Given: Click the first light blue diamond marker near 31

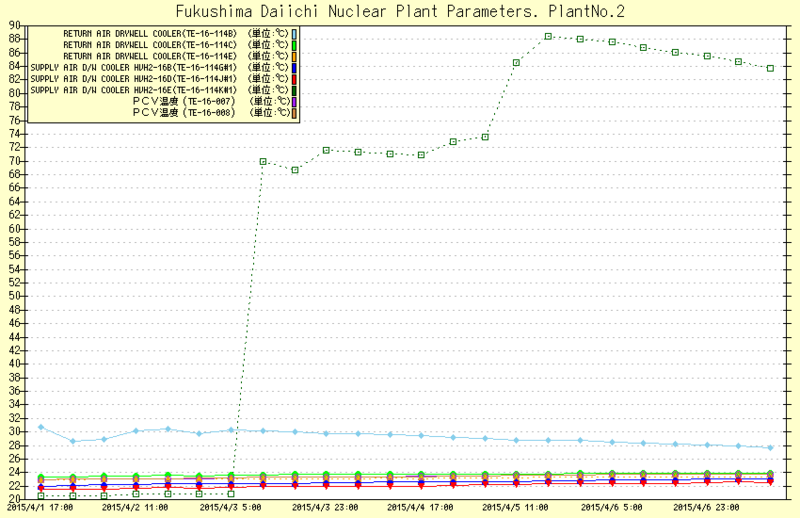Looking at the screenshot, I should 41,427.
